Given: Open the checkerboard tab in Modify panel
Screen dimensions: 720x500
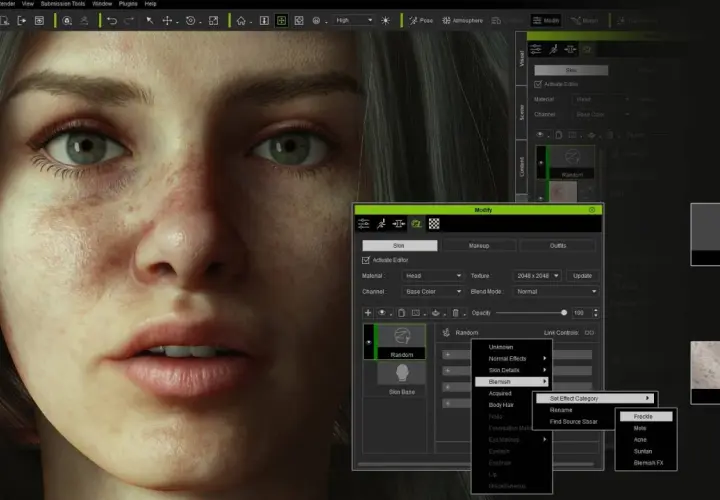Looking at the screenshot, I should point(434,224).
